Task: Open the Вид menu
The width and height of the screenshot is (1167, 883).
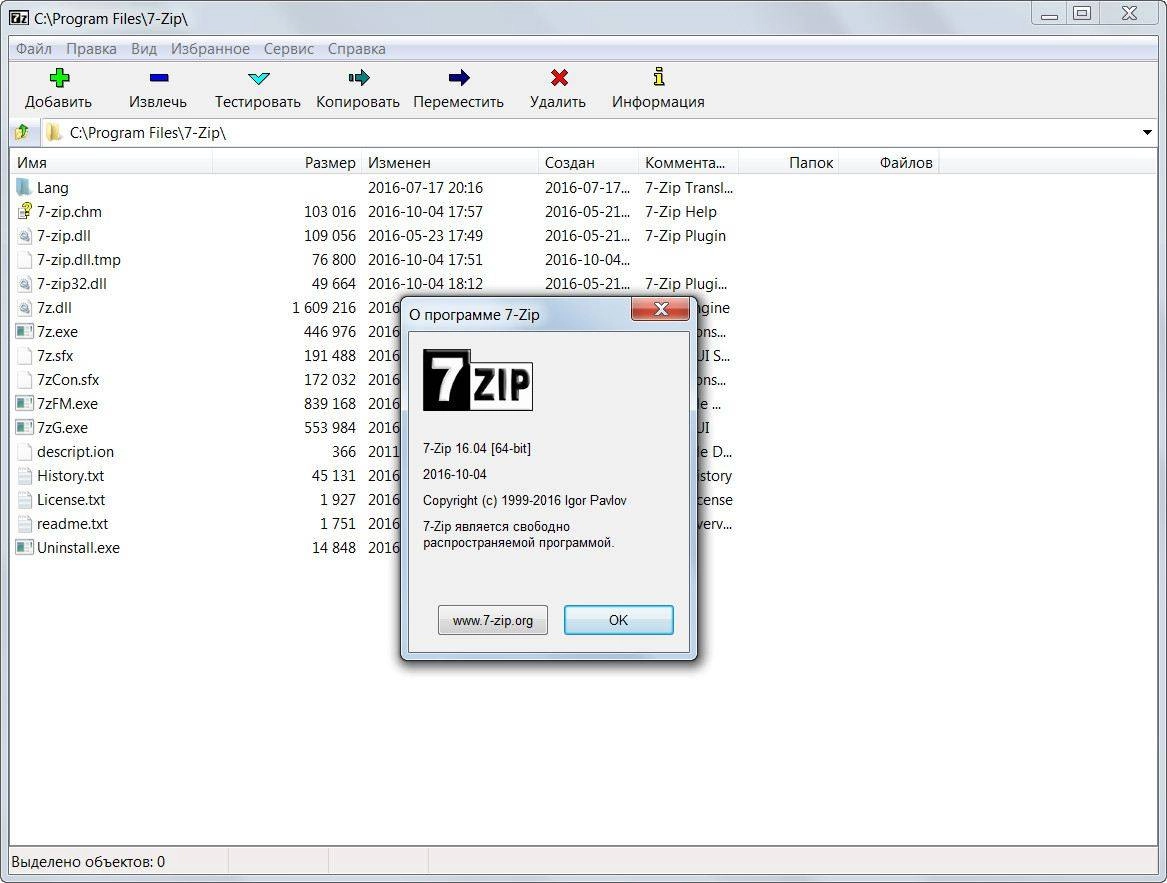Action: click(x=144, y=49)
